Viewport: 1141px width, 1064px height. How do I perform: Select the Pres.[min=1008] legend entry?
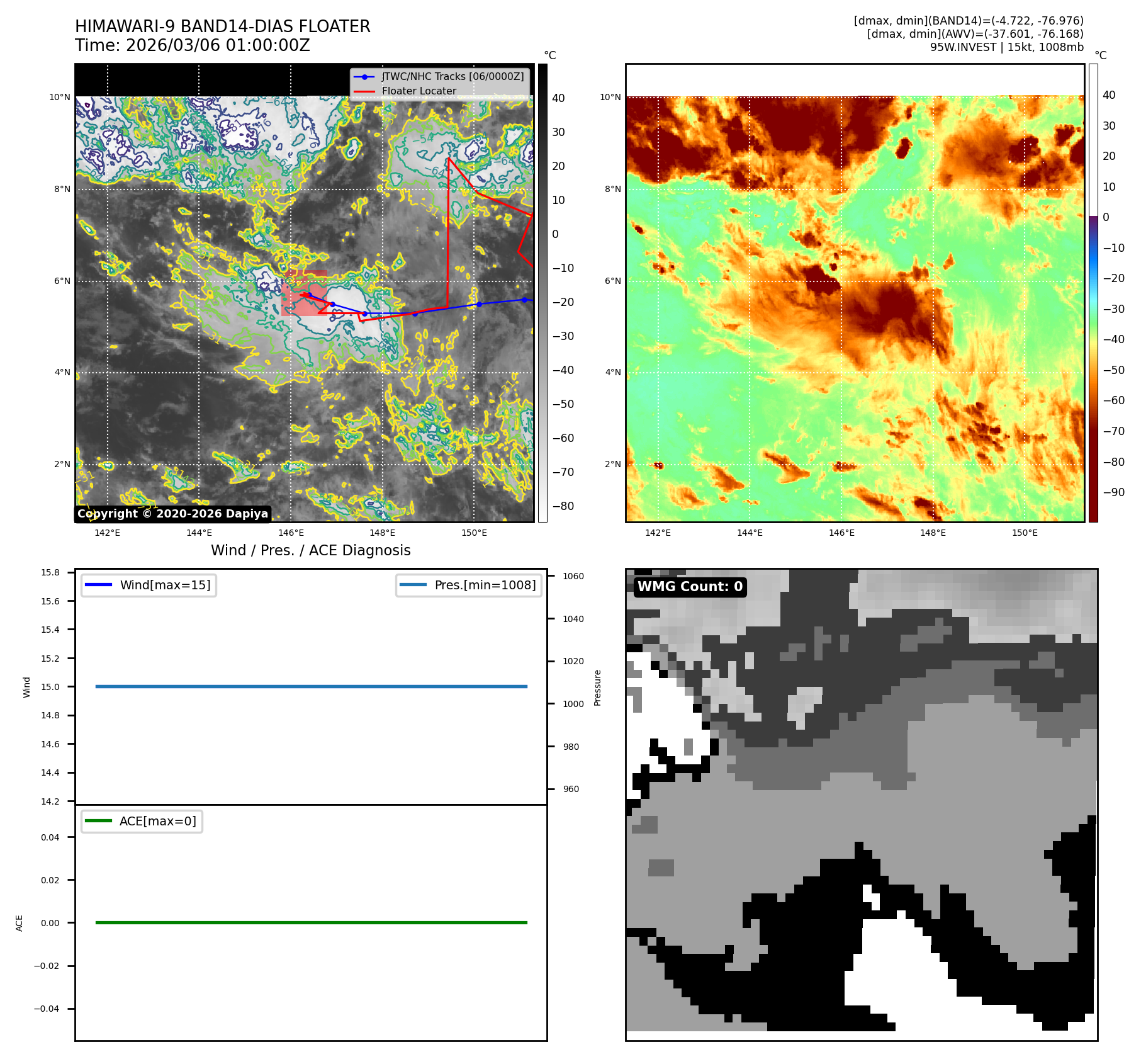485,585
